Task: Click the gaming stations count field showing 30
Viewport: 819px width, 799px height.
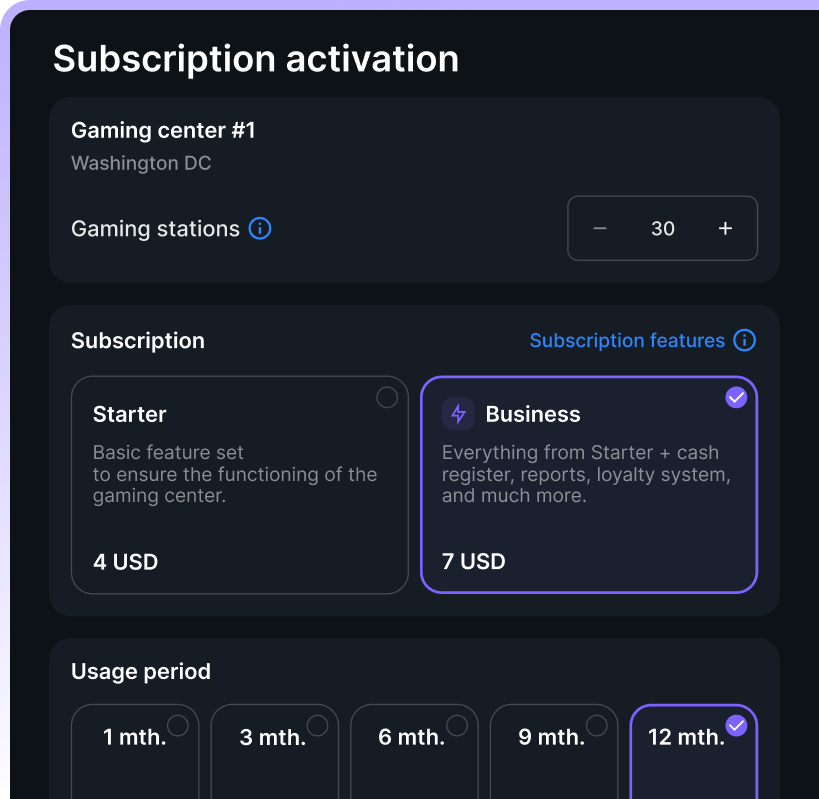Action: point(662,229)
